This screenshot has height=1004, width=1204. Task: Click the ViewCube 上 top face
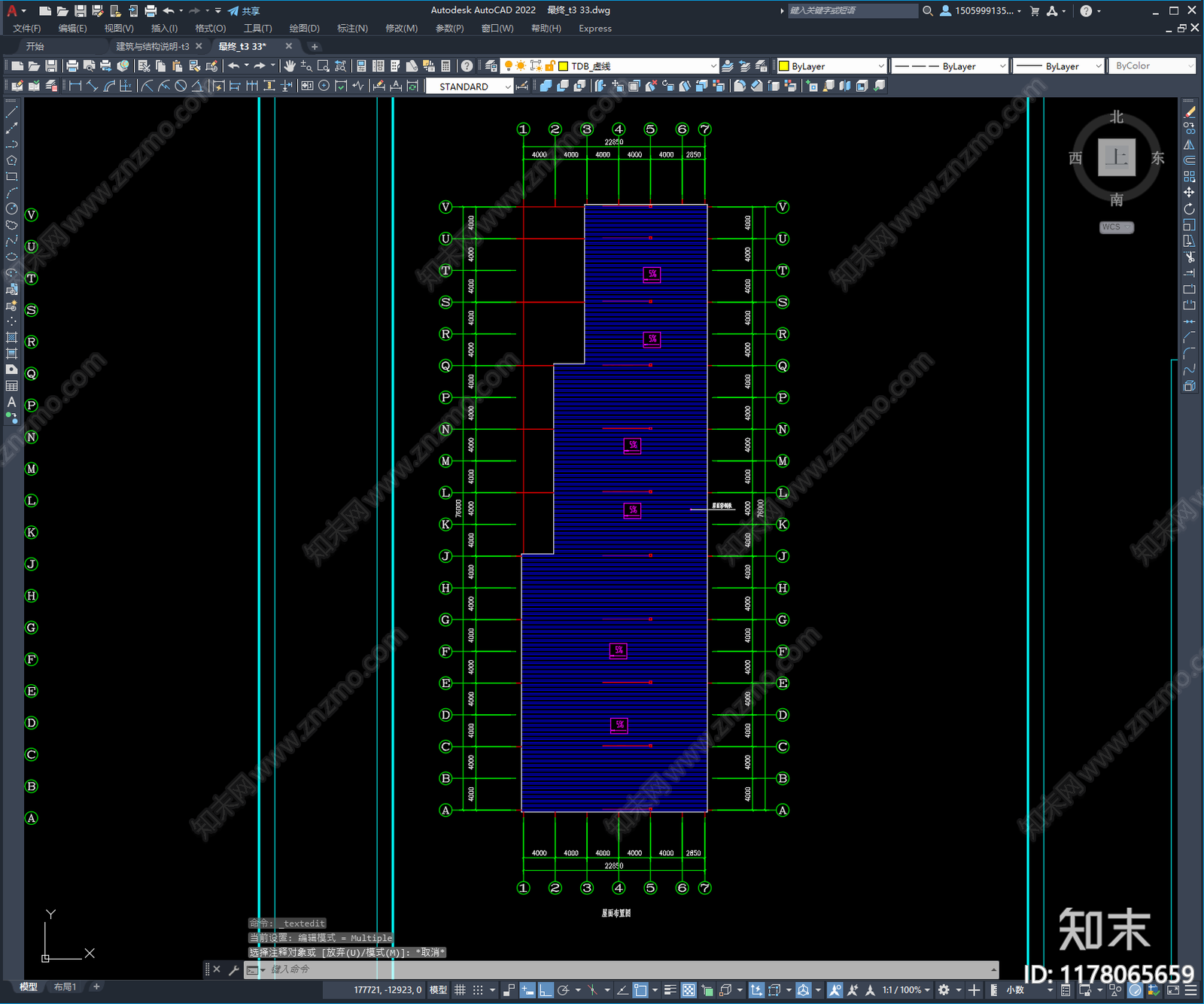[x=1117, y=157]
